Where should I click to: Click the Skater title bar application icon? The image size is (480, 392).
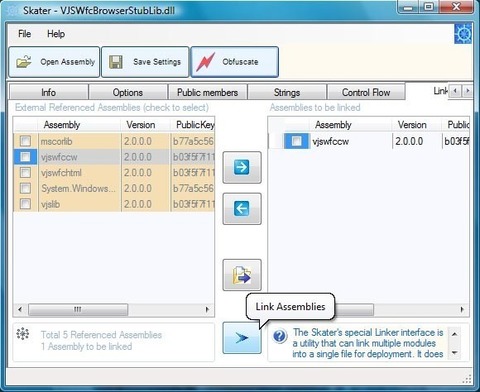click(x=12, y=11)
